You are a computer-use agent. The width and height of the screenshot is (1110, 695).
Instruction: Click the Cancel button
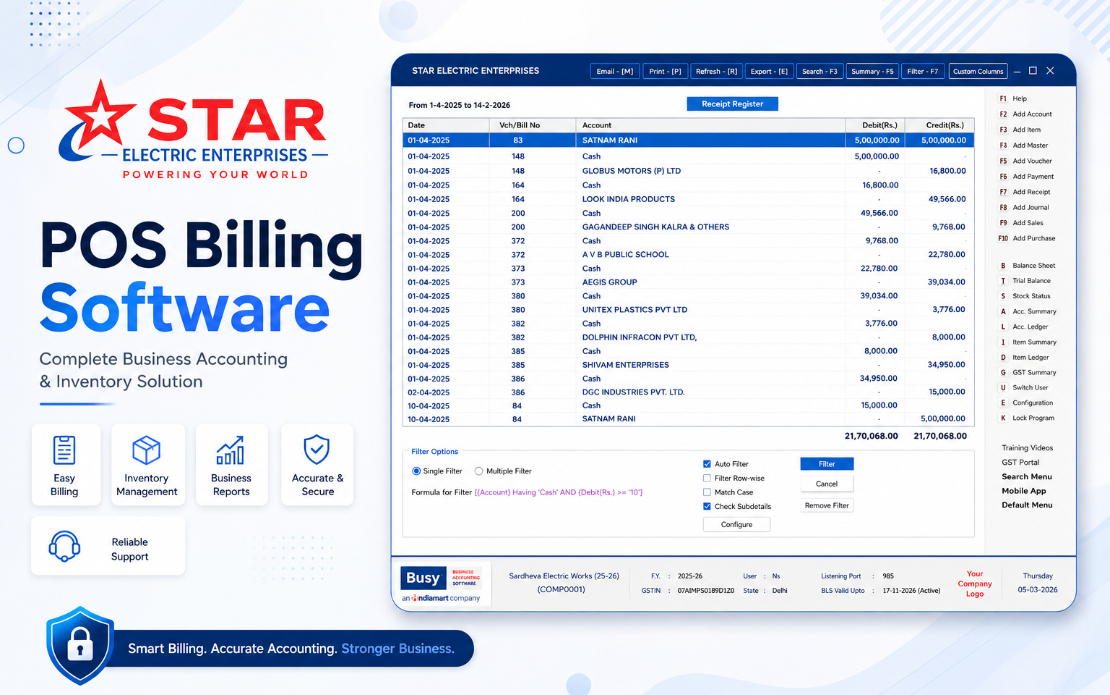(827, 484)
